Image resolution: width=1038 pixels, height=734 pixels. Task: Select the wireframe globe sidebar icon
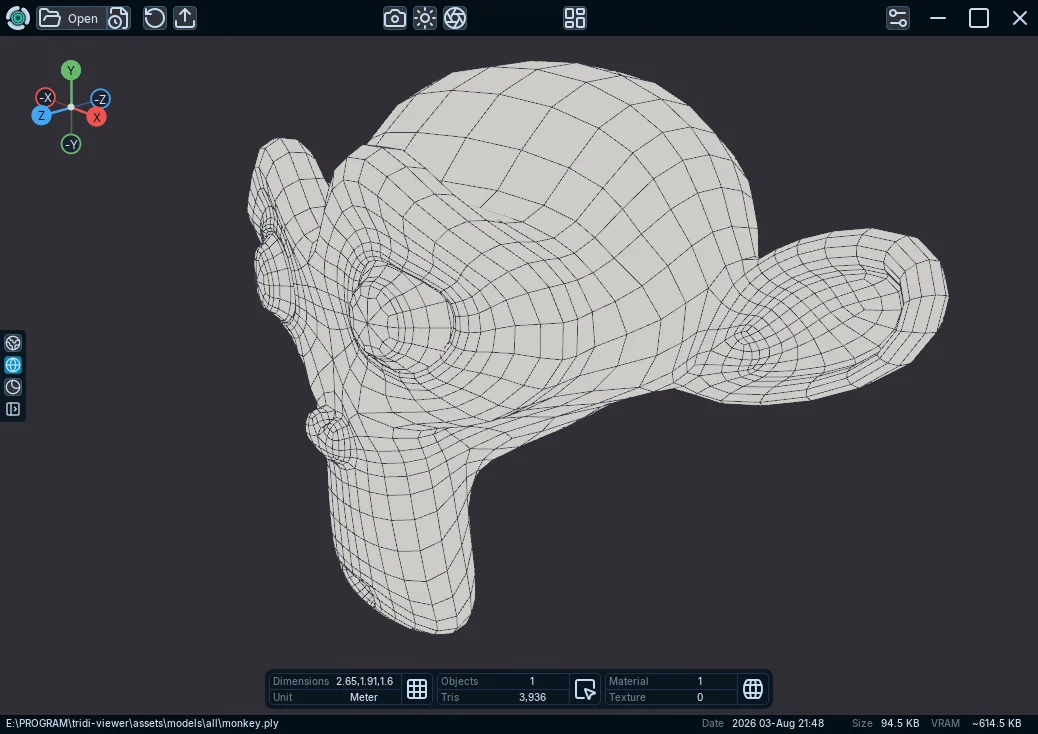click(x=13, y=365)
